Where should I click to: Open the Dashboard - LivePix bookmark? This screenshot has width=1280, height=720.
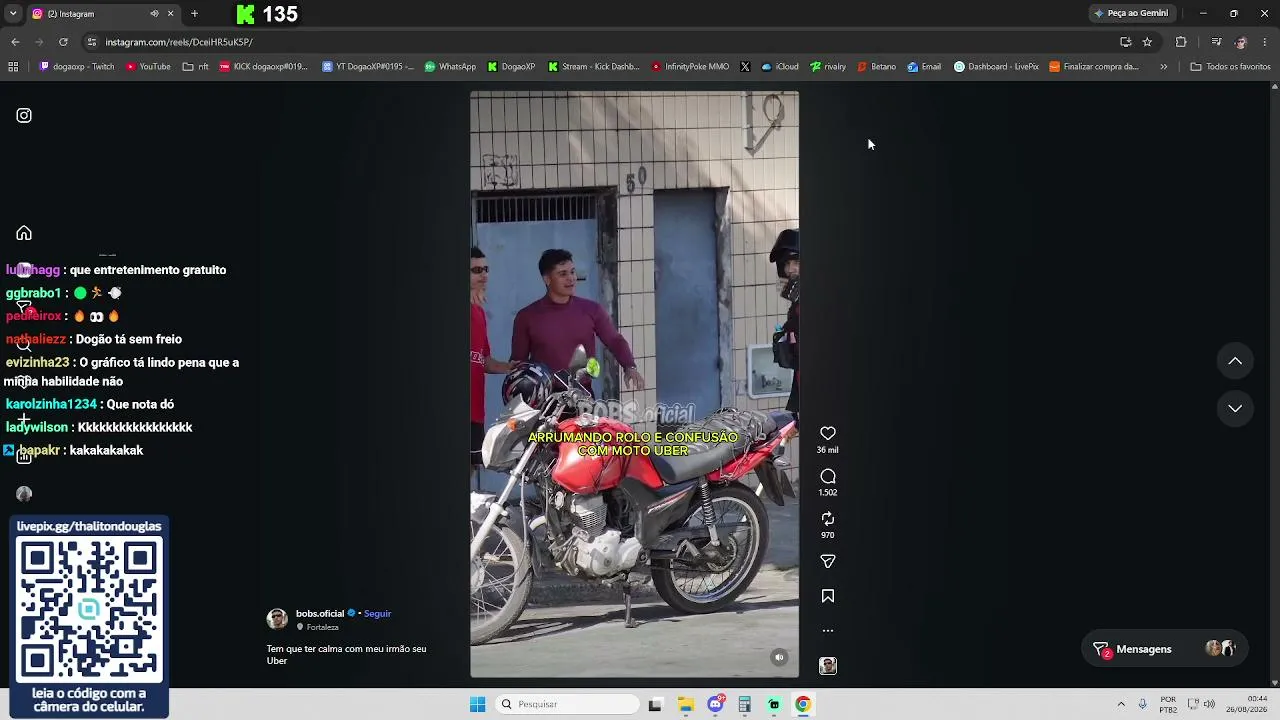point(996,67)
